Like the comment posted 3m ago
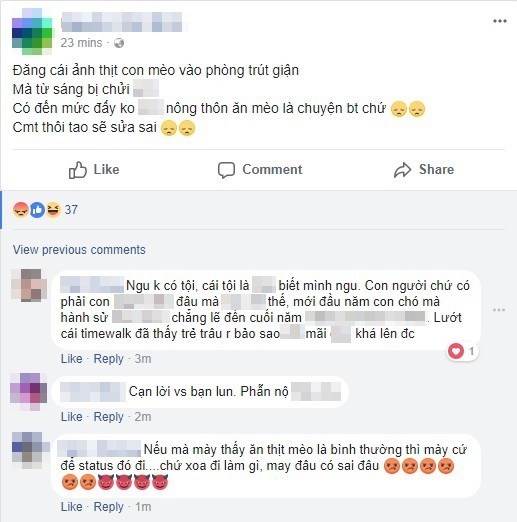517x522 pixels. coord(71,359)
